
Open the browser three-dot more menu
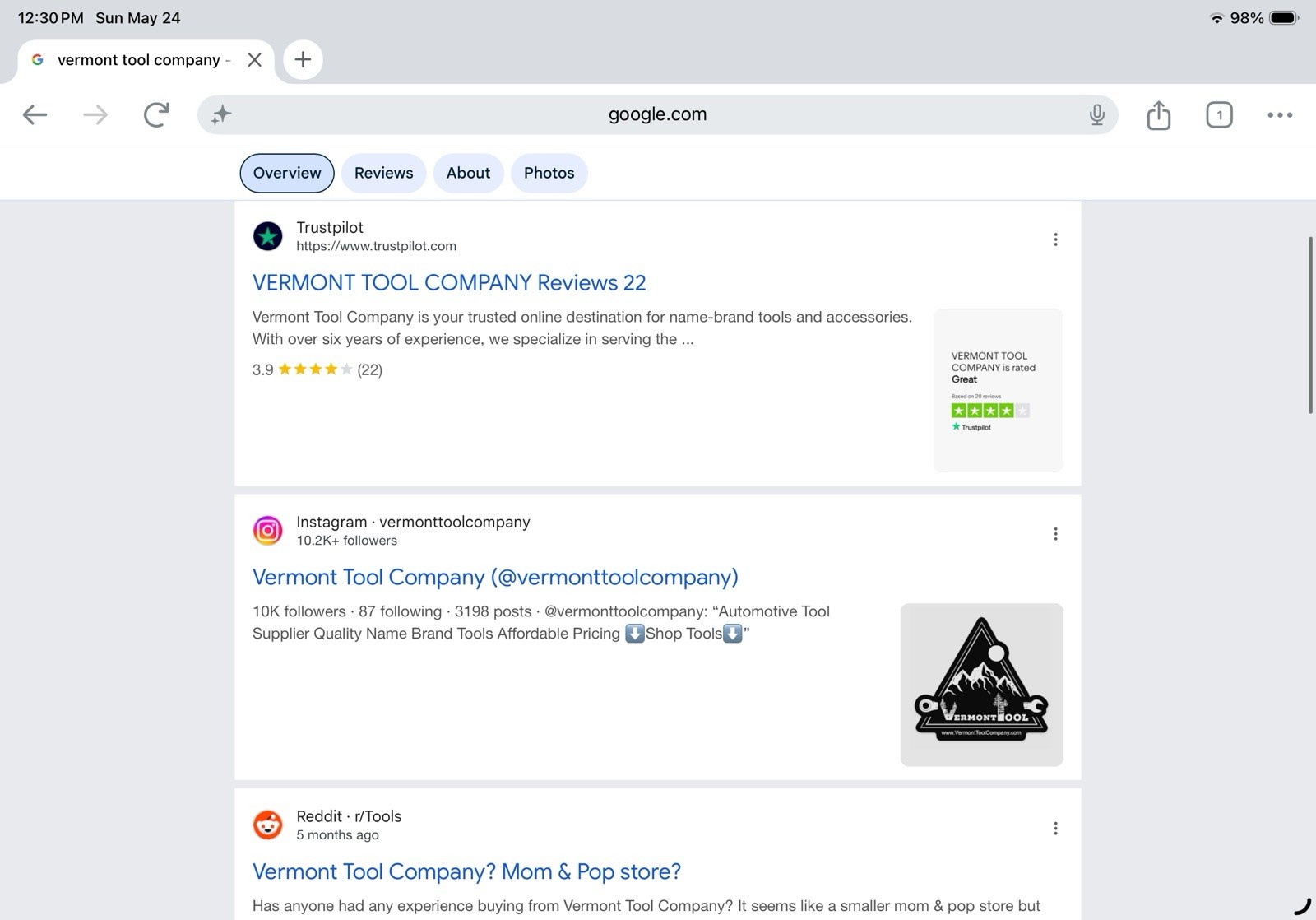(x=1280, y=114)
